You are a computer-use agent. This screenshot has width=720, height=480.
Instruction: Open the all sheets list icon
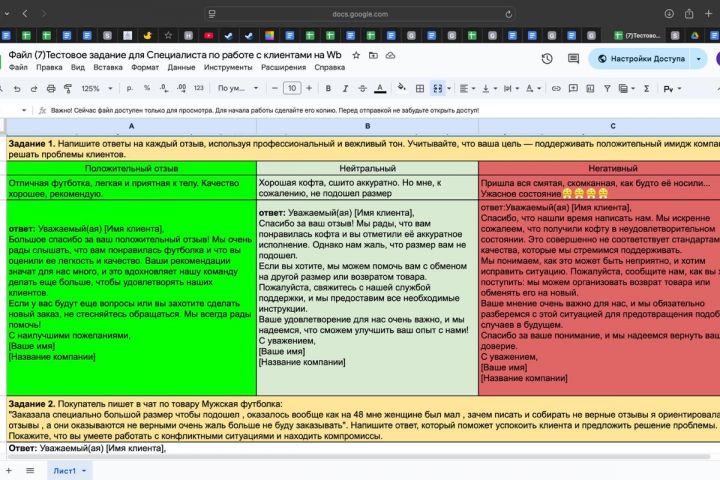30,470
